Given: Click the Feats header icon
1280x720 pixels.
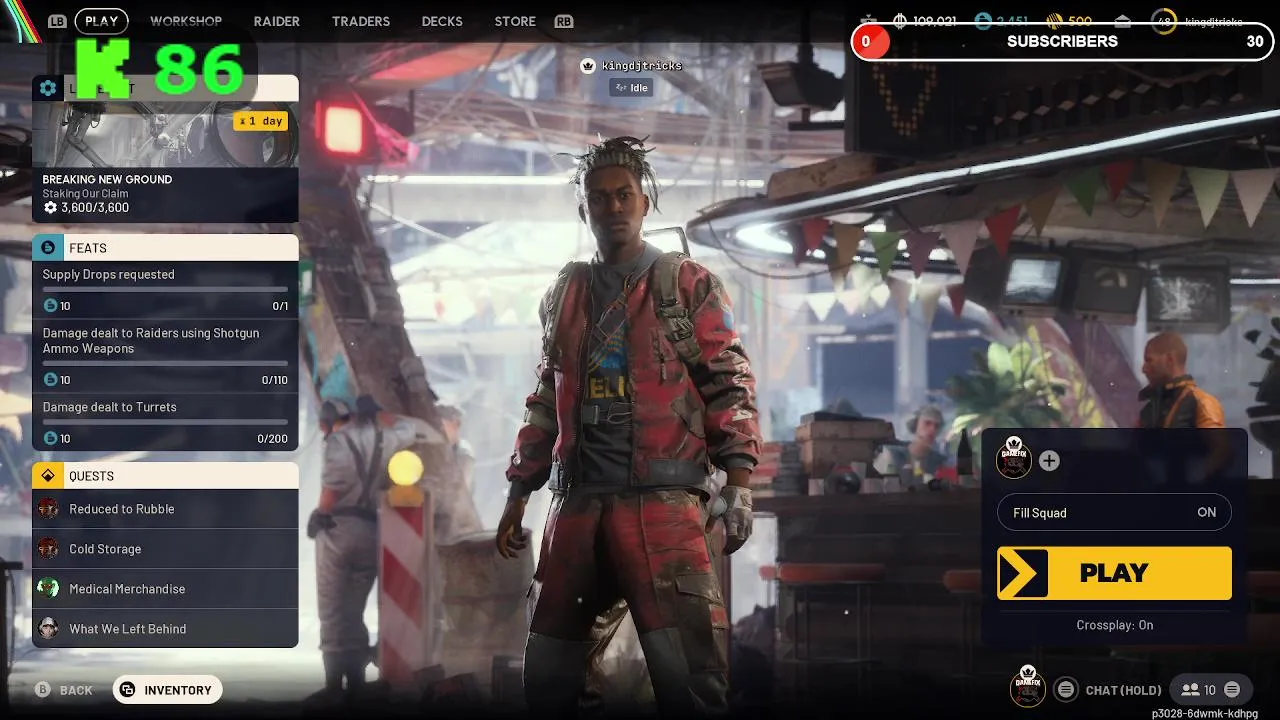Looking at the screenshot, I should pyautogui.click(x=48, y=248).
